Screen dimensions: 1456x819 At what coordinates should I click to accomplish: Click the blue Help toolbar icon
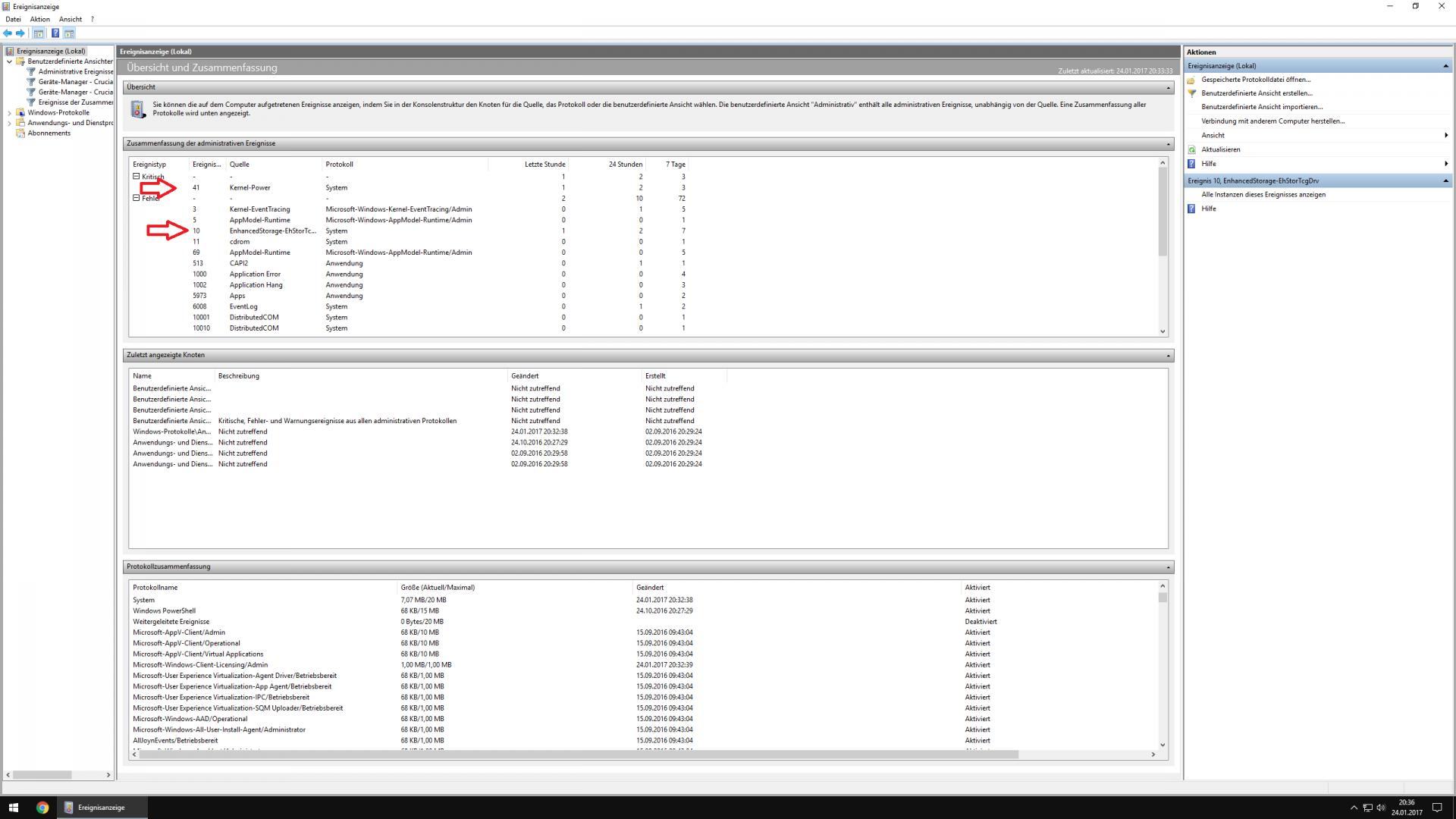[x=55, y=33]
